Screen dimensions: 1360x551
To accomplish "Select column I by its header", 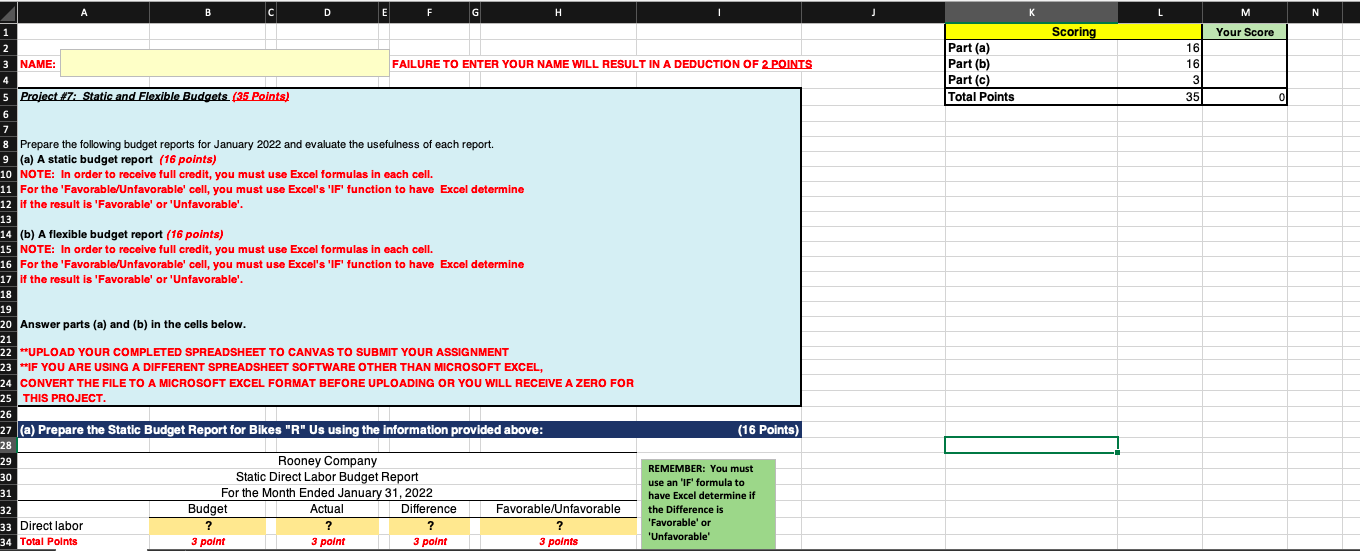I will point(718,12).
